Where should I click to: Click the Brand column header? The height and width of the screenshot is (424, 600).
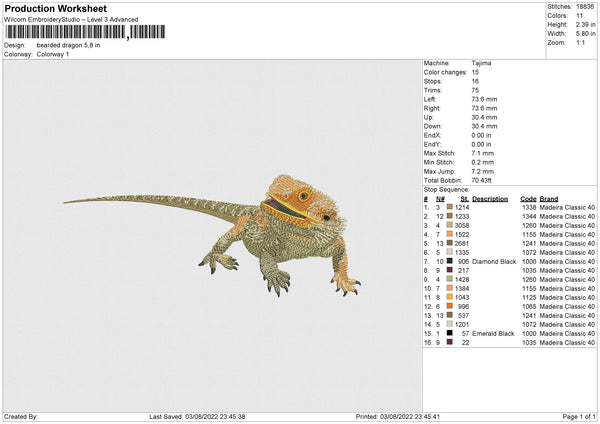(x=549, y=198)
